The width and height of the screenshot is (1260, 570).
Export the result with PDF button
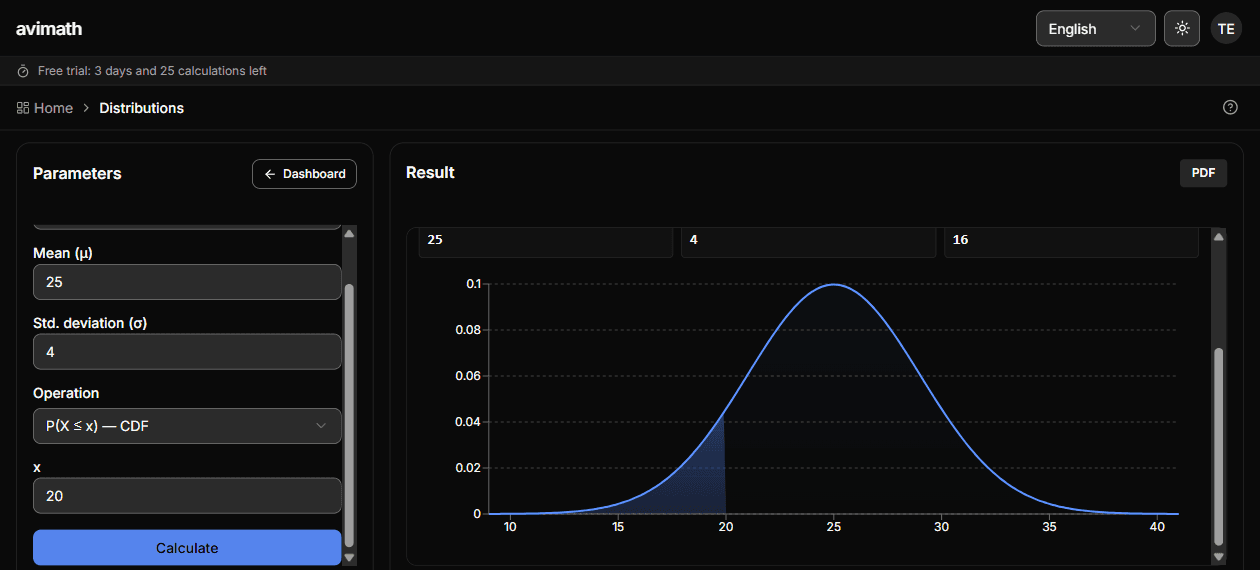pyautogui.click(x=1203, y=173)
